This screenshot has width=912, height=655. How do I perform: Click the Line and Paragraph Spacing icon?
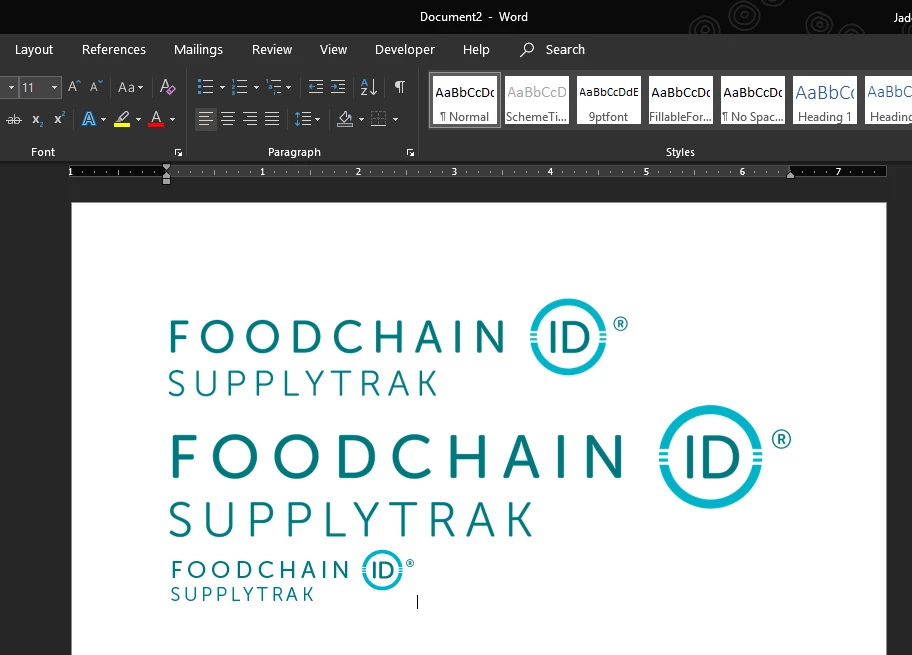(x=302, y=119)
